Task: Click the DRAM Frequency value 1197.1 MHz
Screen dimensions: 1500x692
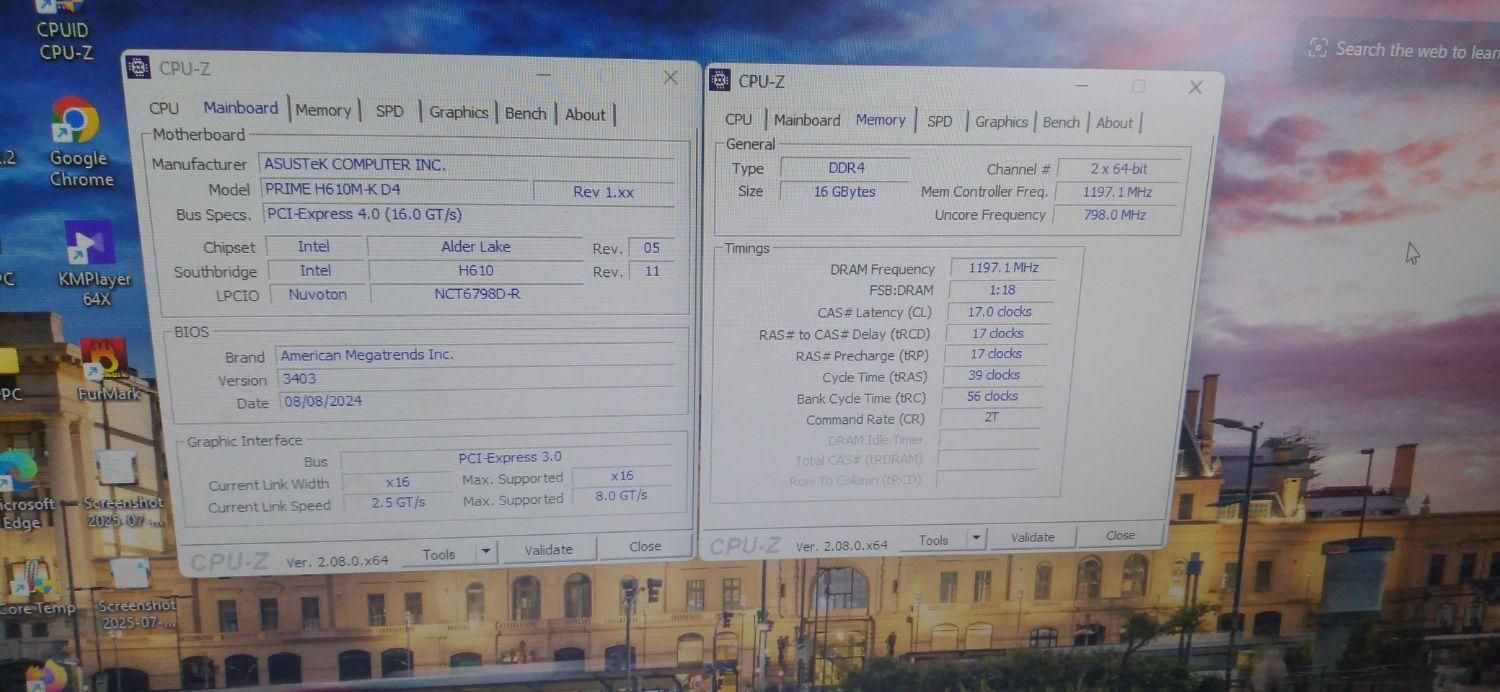Action: [1002, 268]
